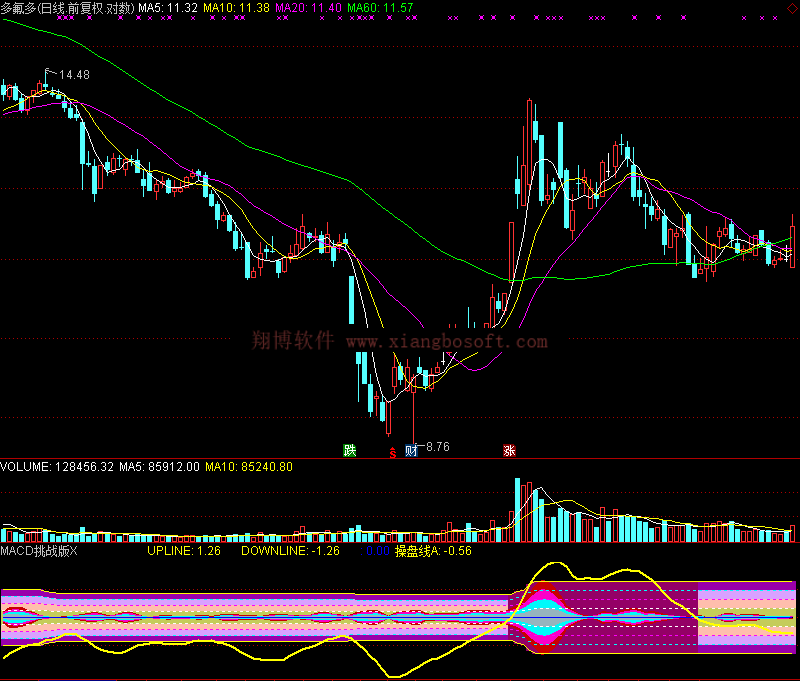
Task: Click the blue 财 signal marker
Action: tap(411, 450)
